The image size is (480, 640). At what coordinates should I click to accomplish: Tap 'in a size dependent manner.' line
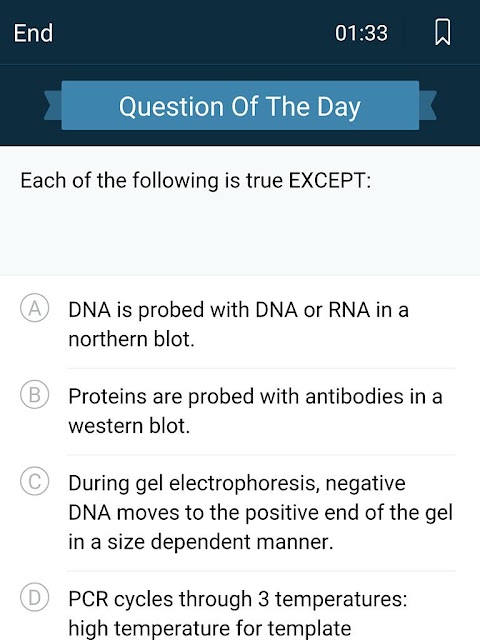point(201,542)
